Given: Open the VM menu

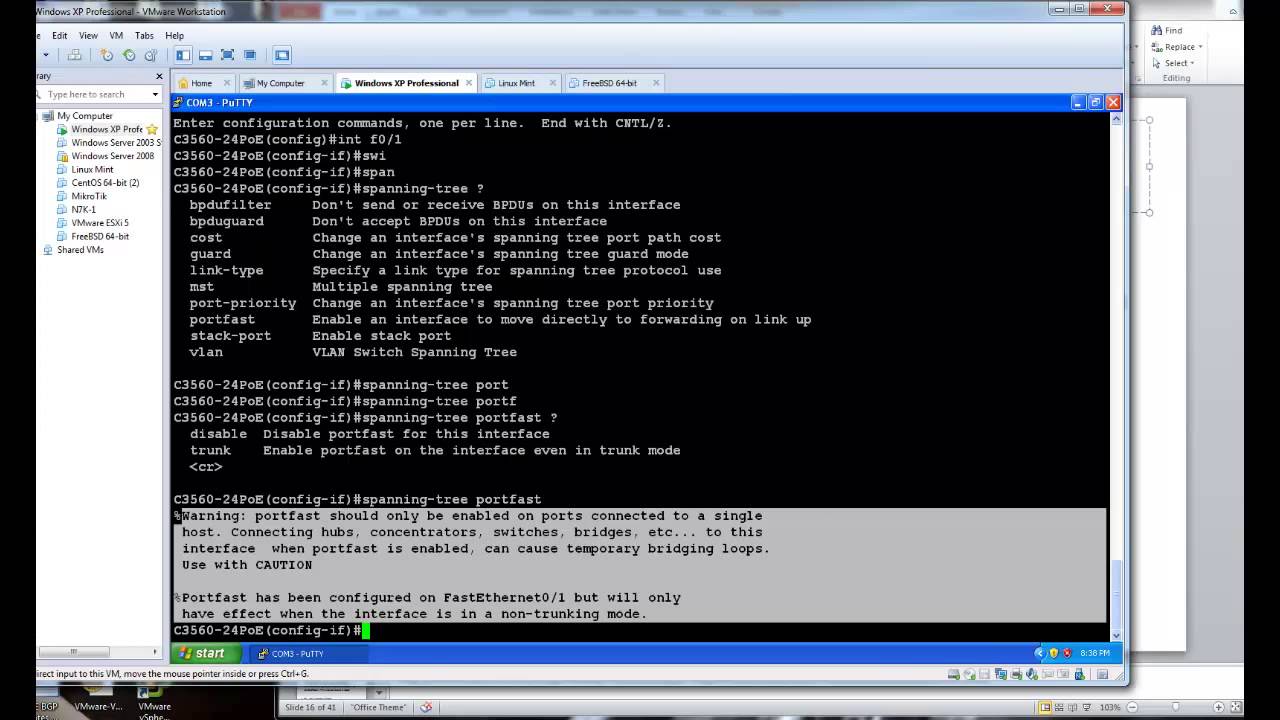Looking at the screenshot, I should pyautogui.click(x=116, y=35).
